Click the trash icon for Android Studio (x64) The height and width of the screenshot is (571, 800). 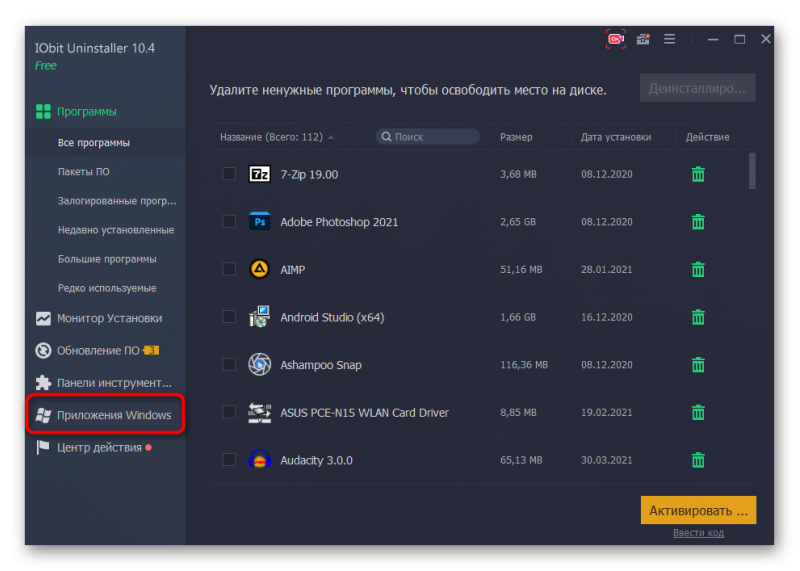pyautogui.click(x=698, y=317)
